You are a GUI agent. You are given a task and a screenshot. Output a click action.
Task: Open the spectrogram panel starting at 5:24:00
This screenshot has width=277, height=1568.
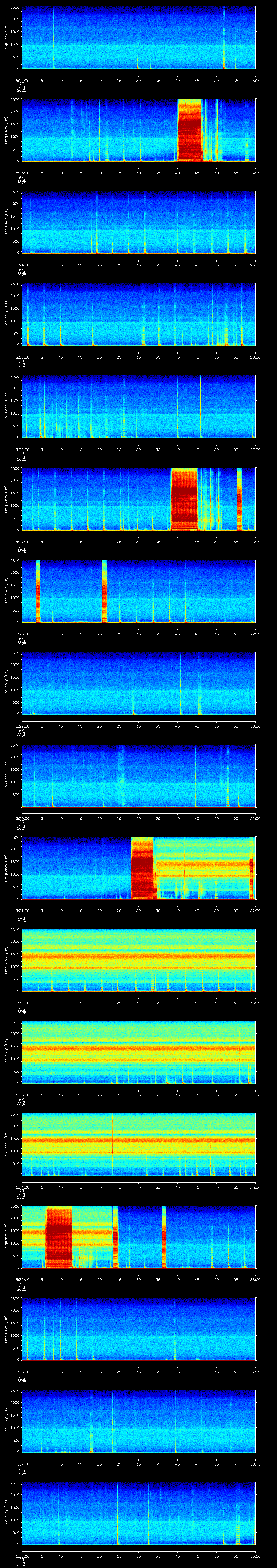tap(138, 222)
